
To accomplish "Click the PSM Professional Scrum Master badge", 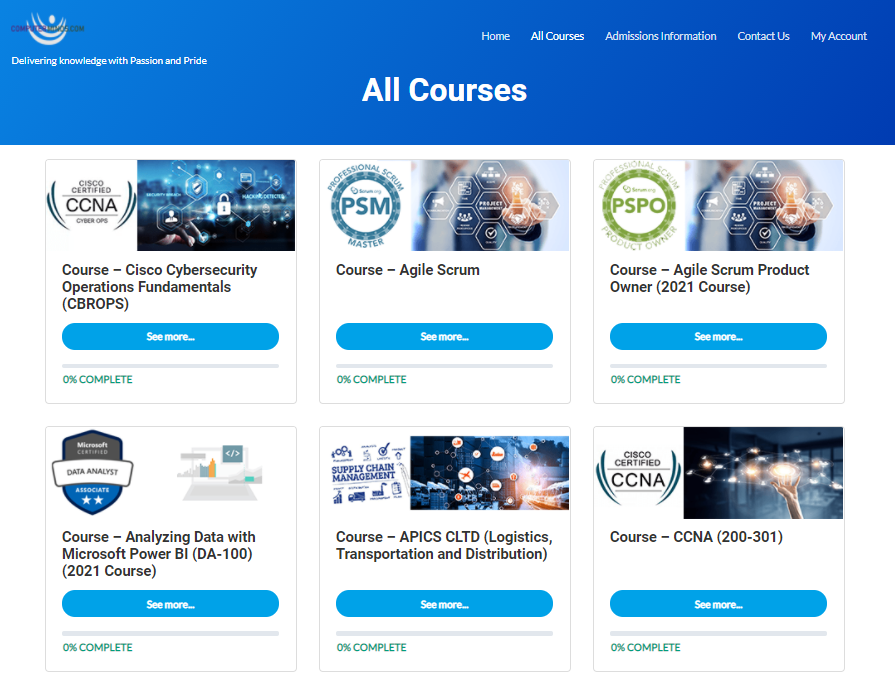I will (365, 205).
